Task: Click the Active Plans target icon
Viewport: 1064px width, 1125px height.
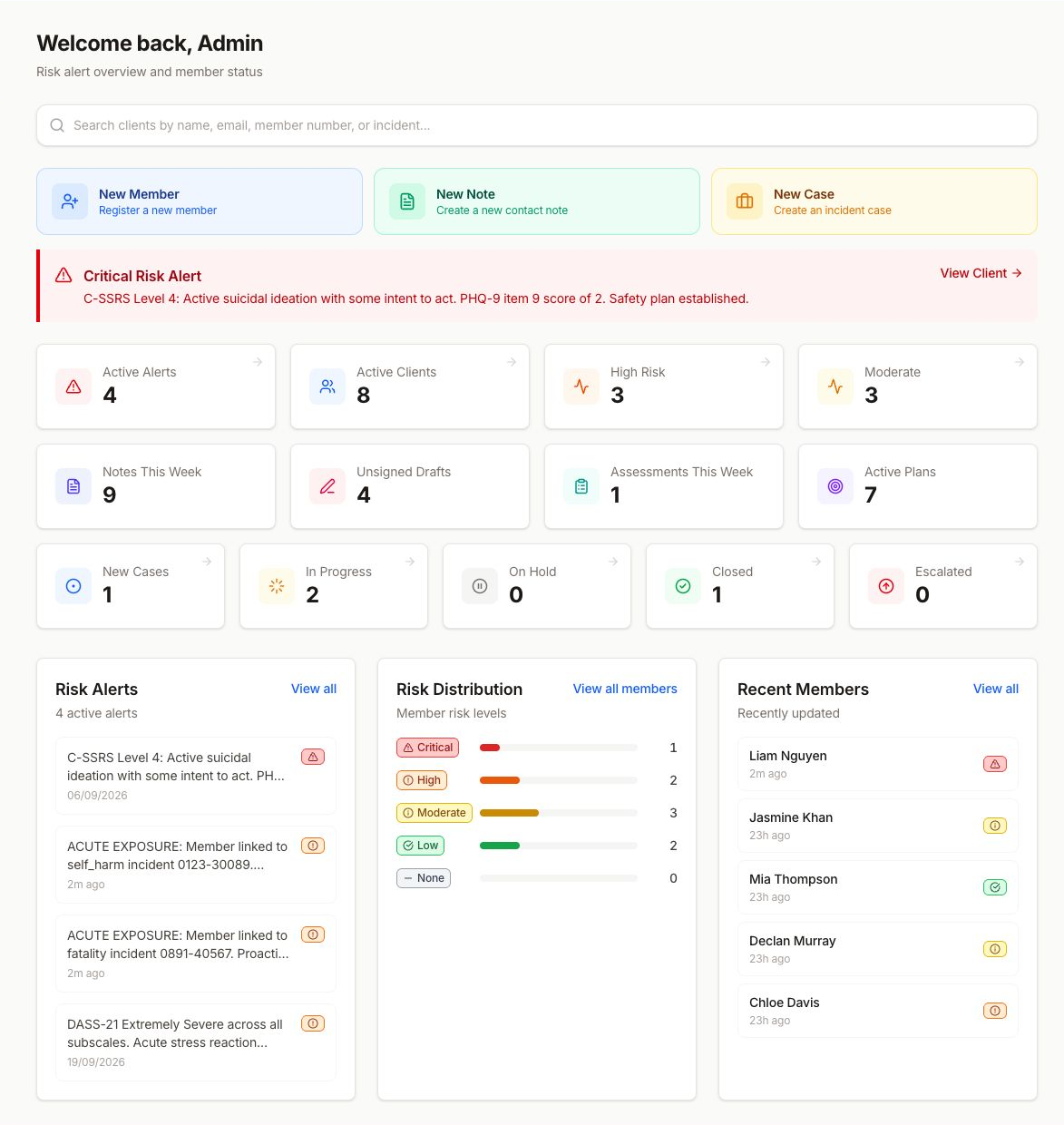Action: coord(835,486)
